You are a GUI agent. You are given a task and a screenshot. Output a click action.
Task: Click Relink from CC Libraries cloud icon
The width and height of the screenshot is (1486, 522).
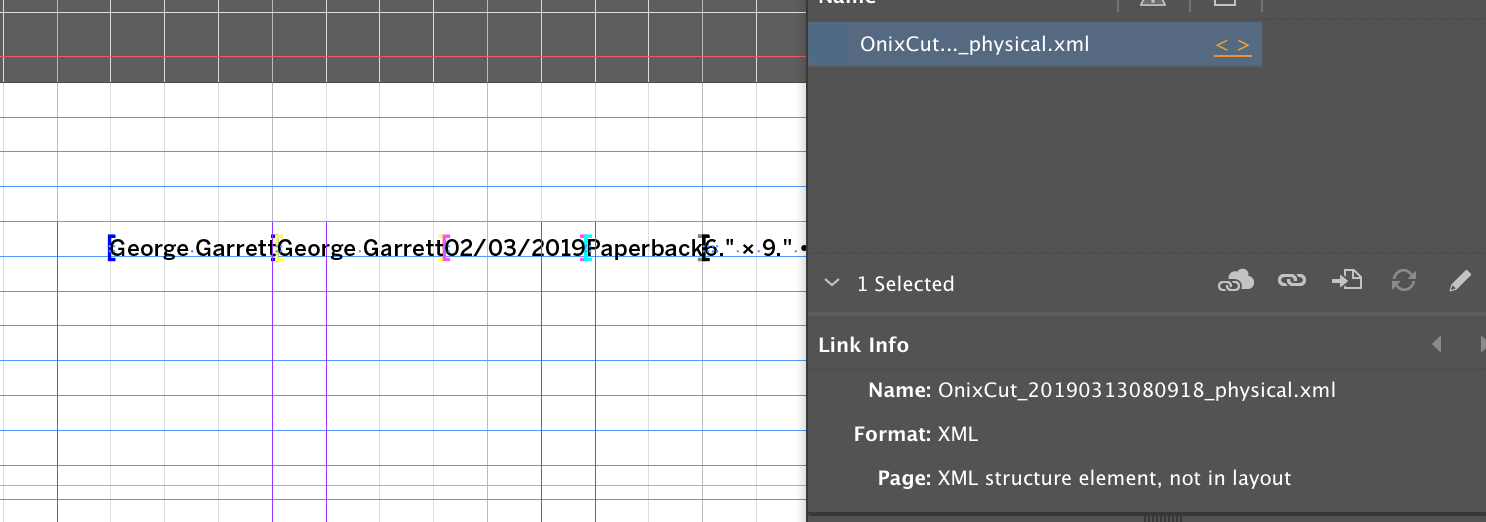pos(1235,282)
